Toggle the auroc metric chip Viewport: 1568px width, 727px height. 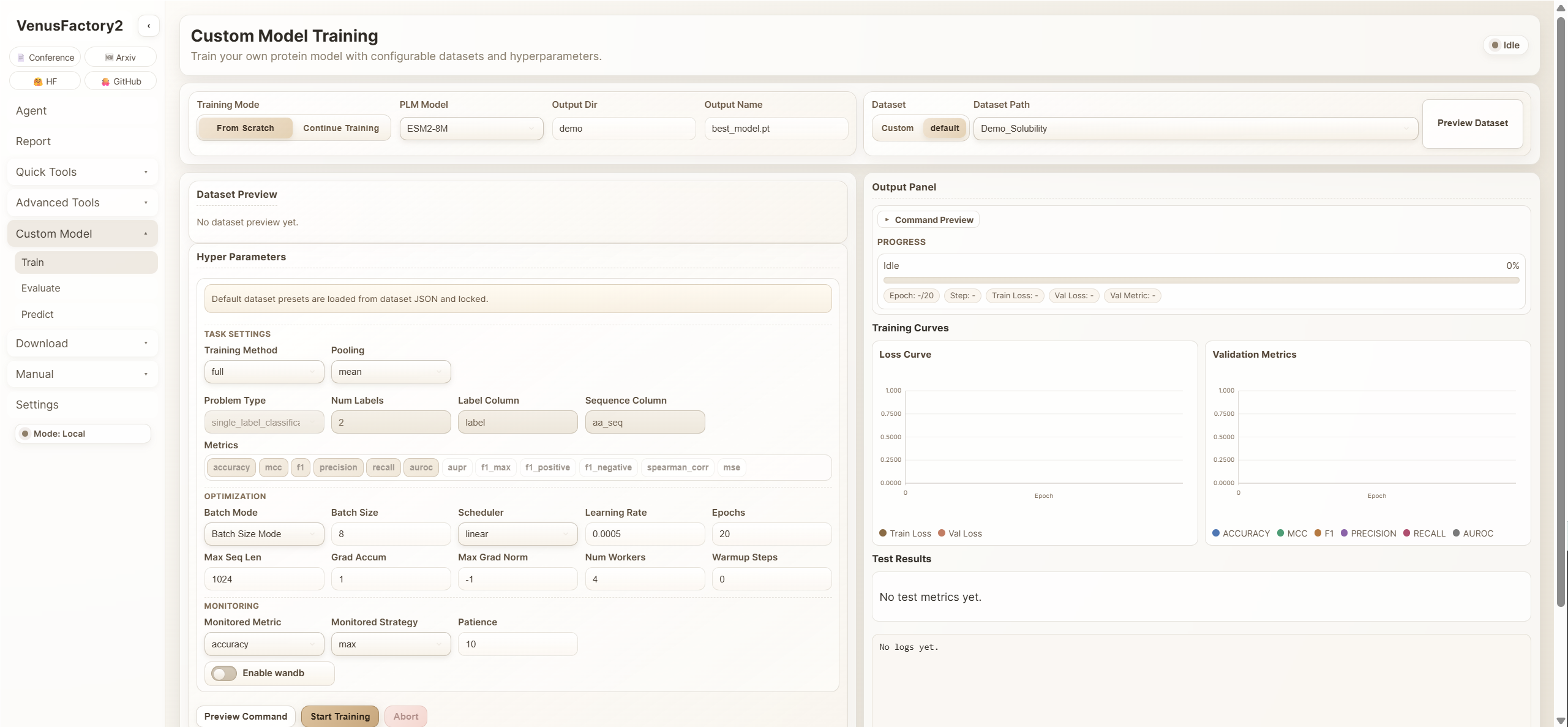click(x=421, y=467)
